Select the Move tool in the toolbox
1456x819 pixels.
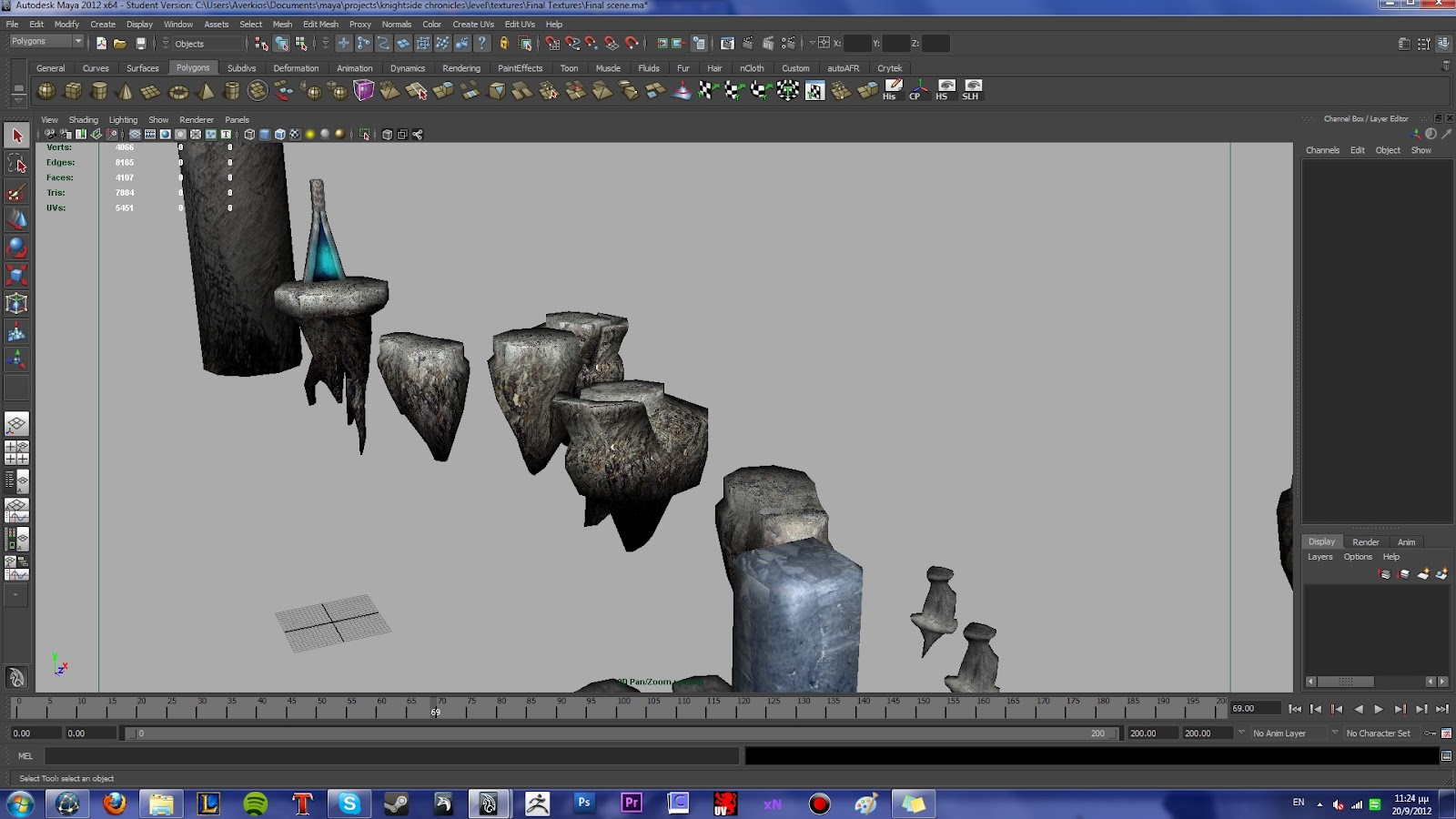click(16, 217)
